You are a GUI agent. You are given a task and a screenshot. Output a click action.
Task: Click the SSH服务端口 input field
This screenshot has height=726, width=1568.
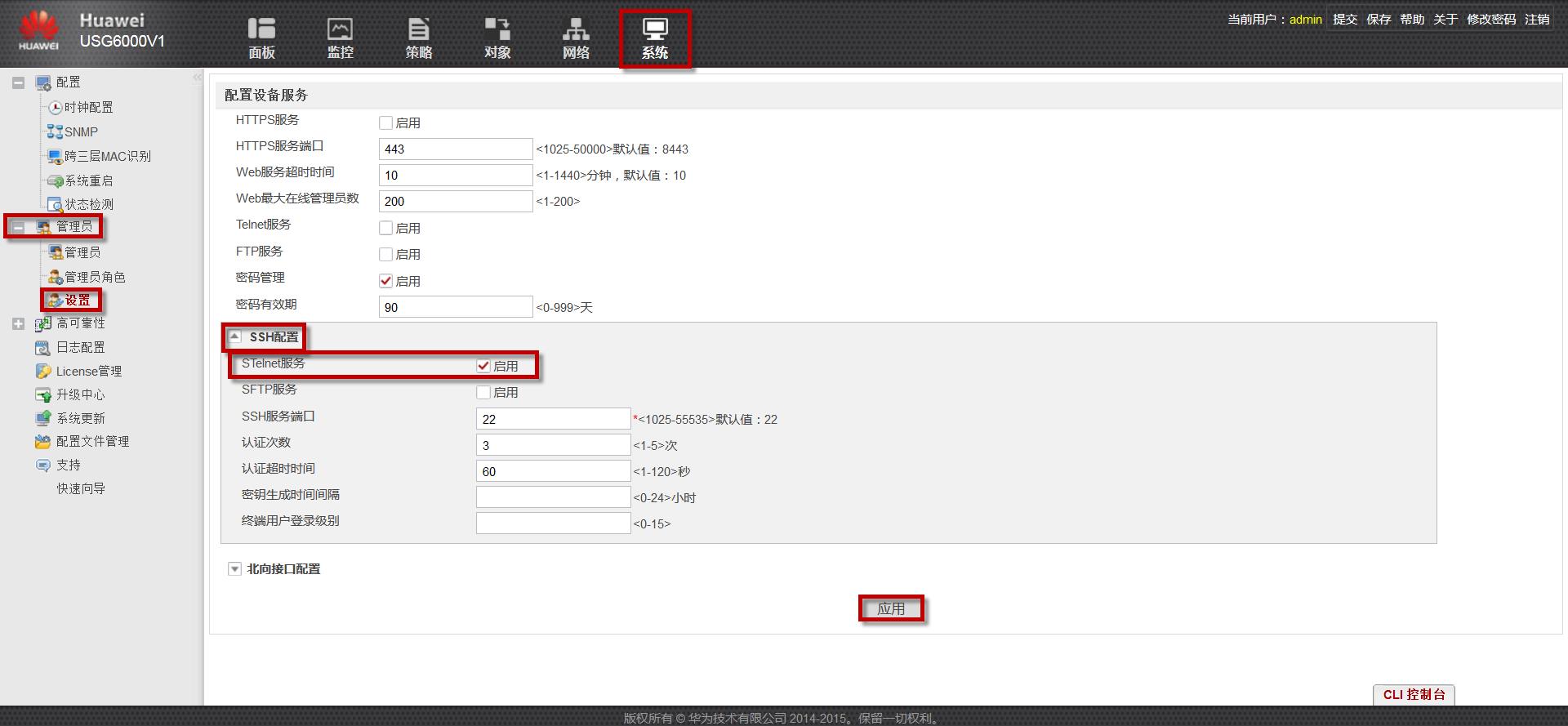553,419
